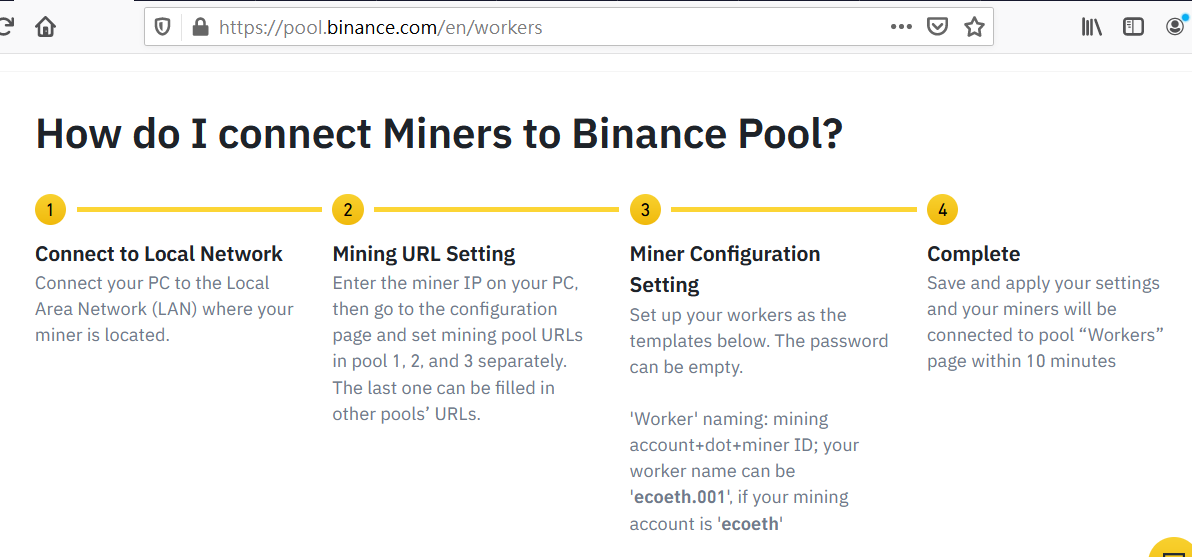Select step 3 yellow circle marker
The image size is (1192, 557).
click(645, 210)
